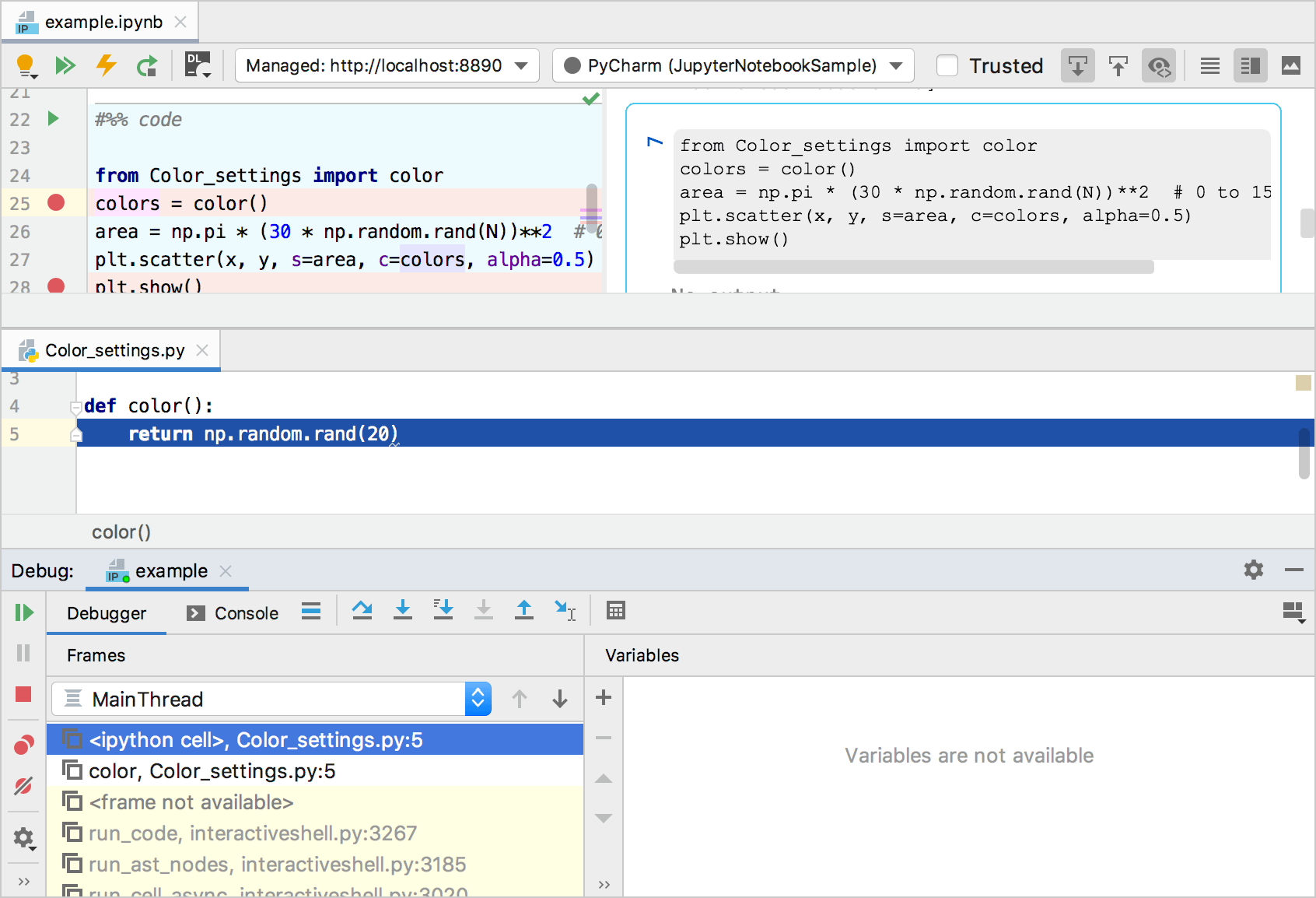This screenshot has height=898, width=1316.
Task: Mute all breakpoints in debug sidebar
Action: [x=23, y=785]
